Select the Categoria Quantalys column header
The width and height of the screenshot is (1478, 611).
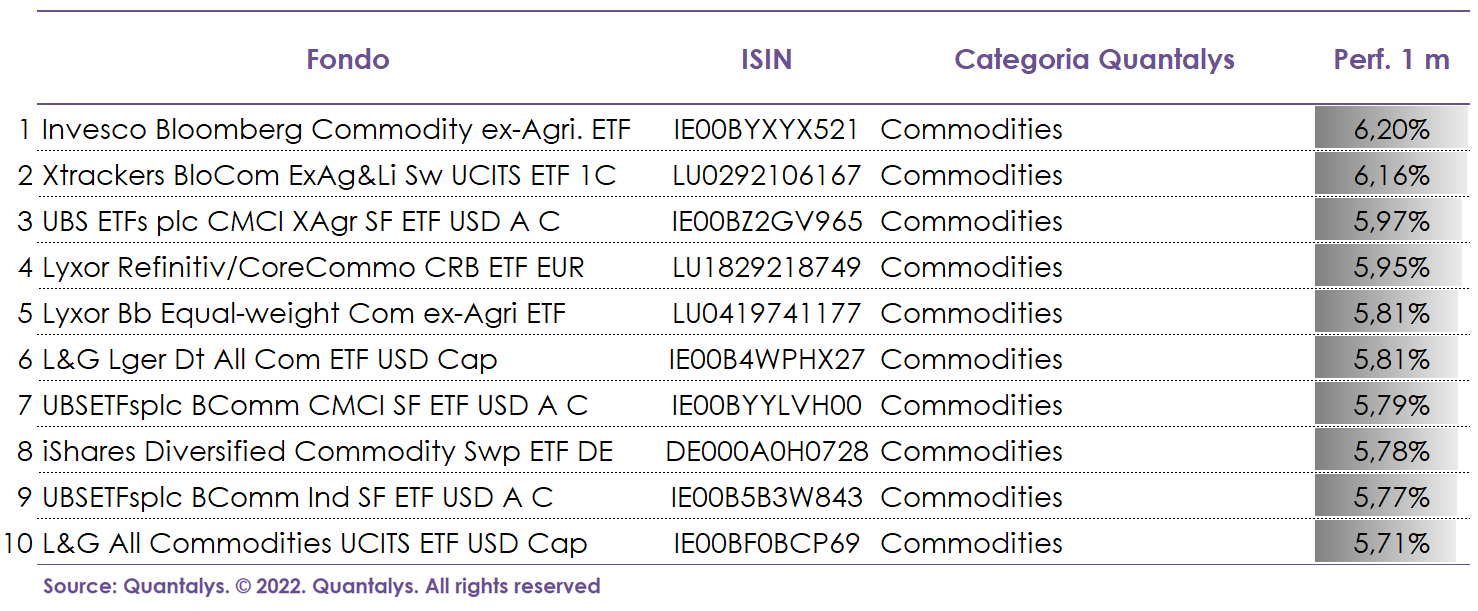[x=1094, y=59]
